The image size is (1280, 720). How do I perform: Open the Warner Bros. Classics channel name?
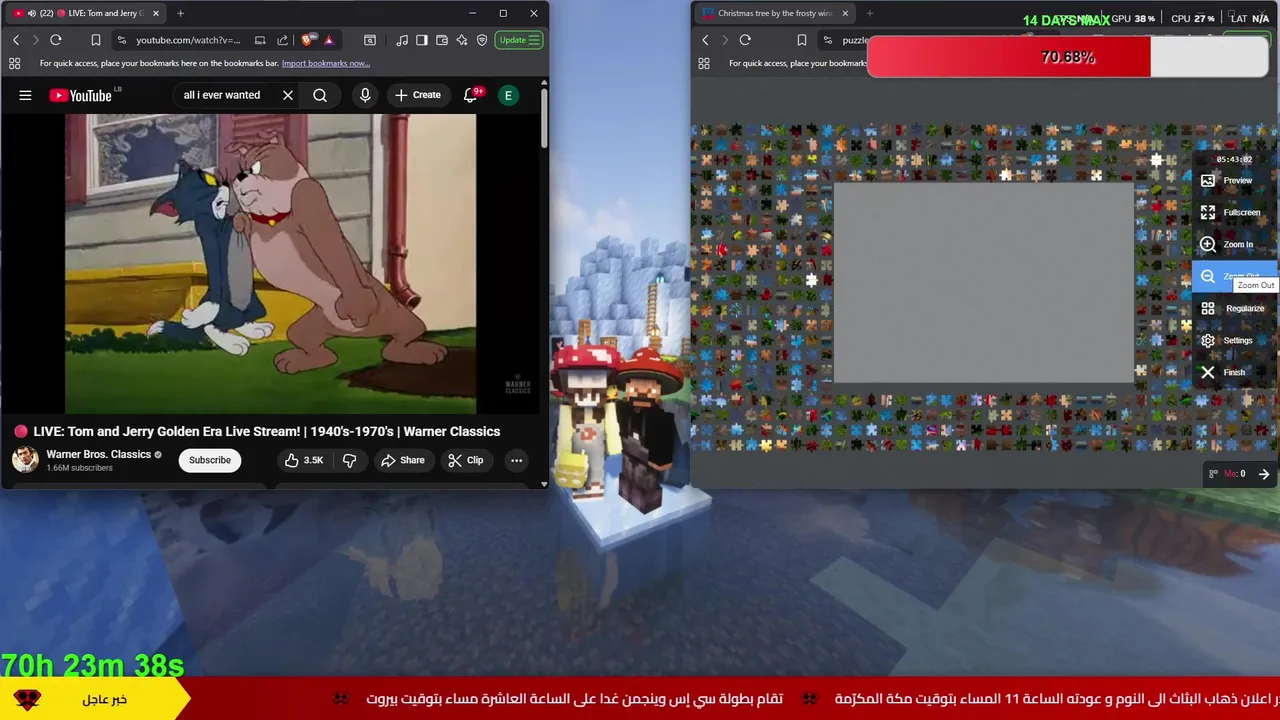pyautogui.click(x=98, y=454)
